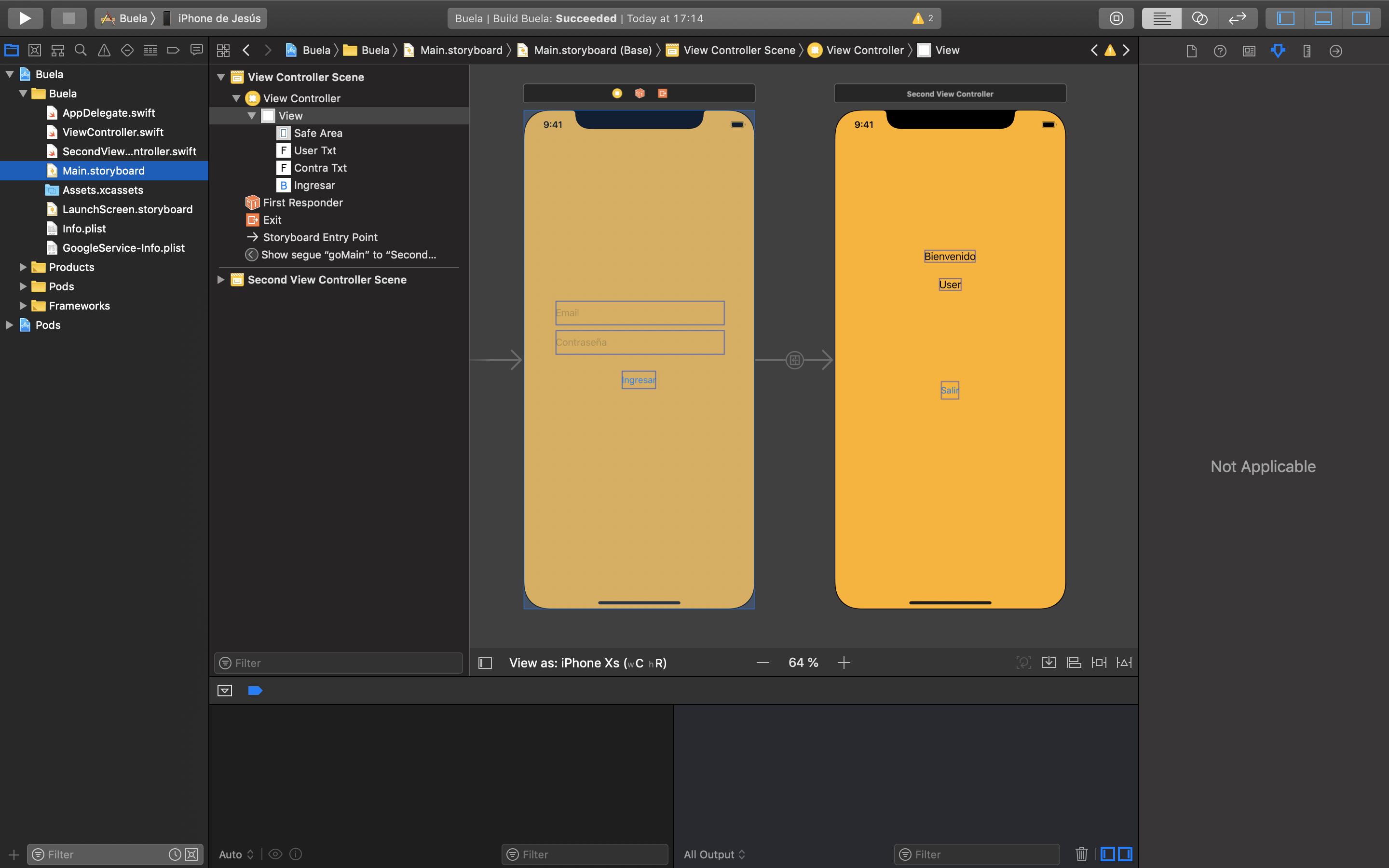Collapse the Buela project root
This screenshot has height=868, width=1389.
10,74
